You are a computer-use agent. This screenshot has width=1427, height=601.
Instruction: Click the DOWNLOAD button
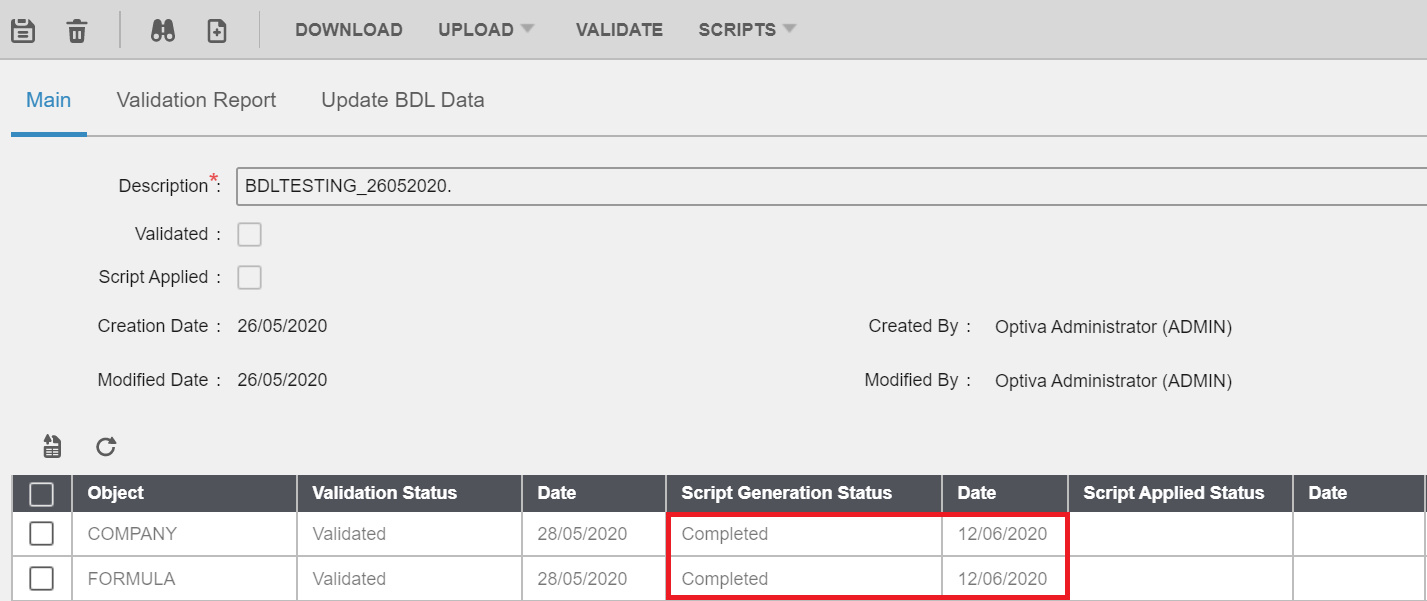[348, 29]
